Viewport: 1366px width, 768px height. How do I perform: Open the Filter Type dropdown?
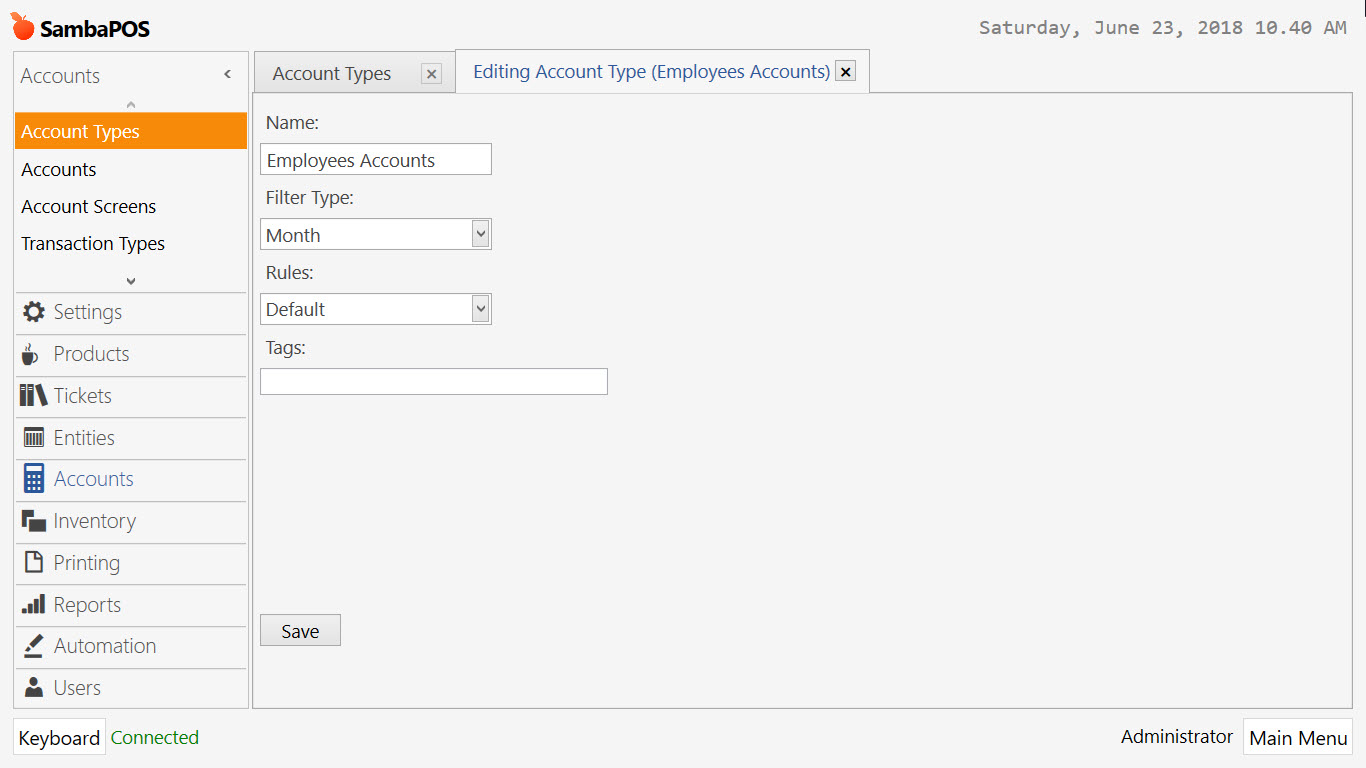(481, 233)
